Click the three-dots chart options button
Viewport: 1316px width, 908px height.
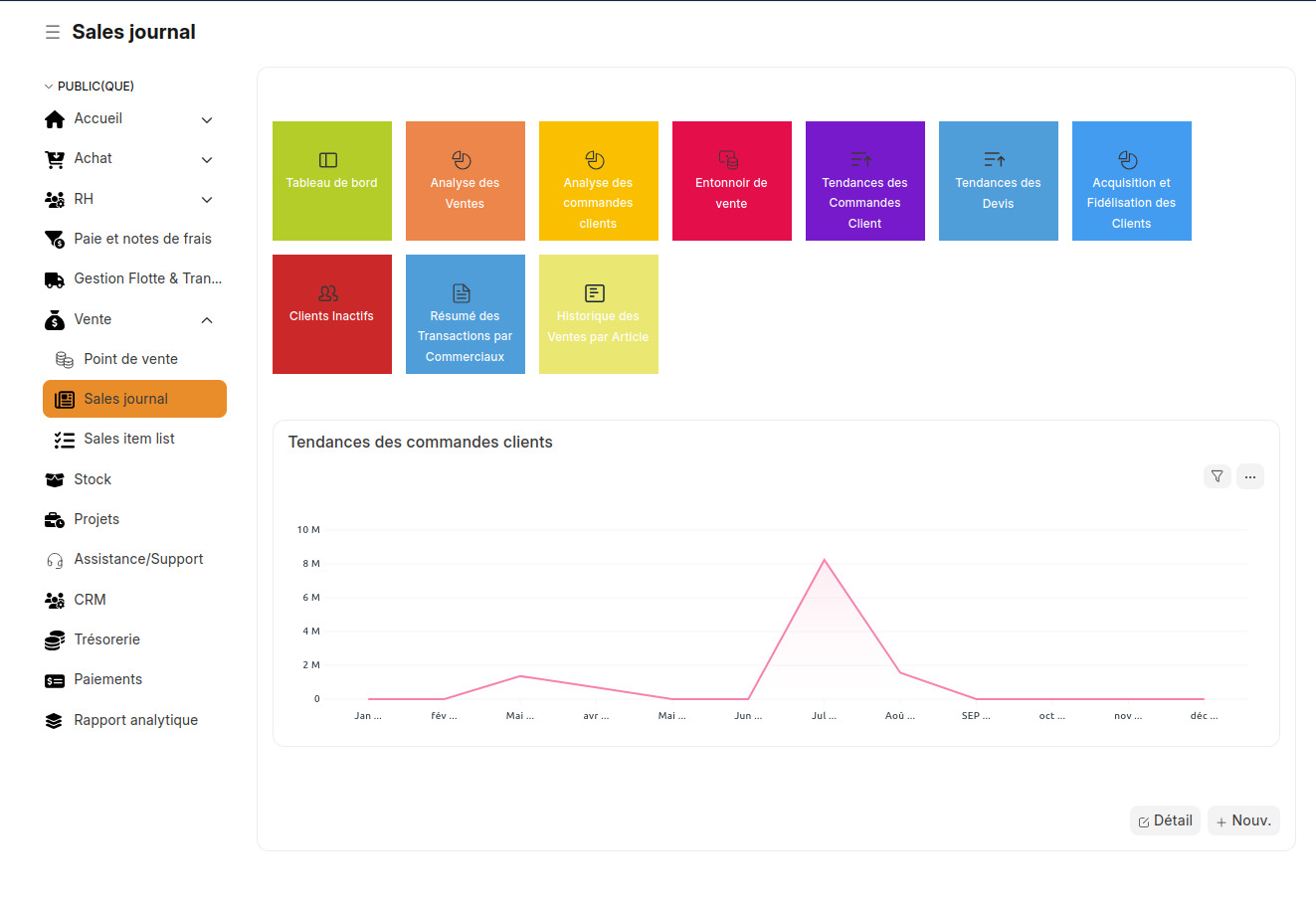[x=1249, y=476]
